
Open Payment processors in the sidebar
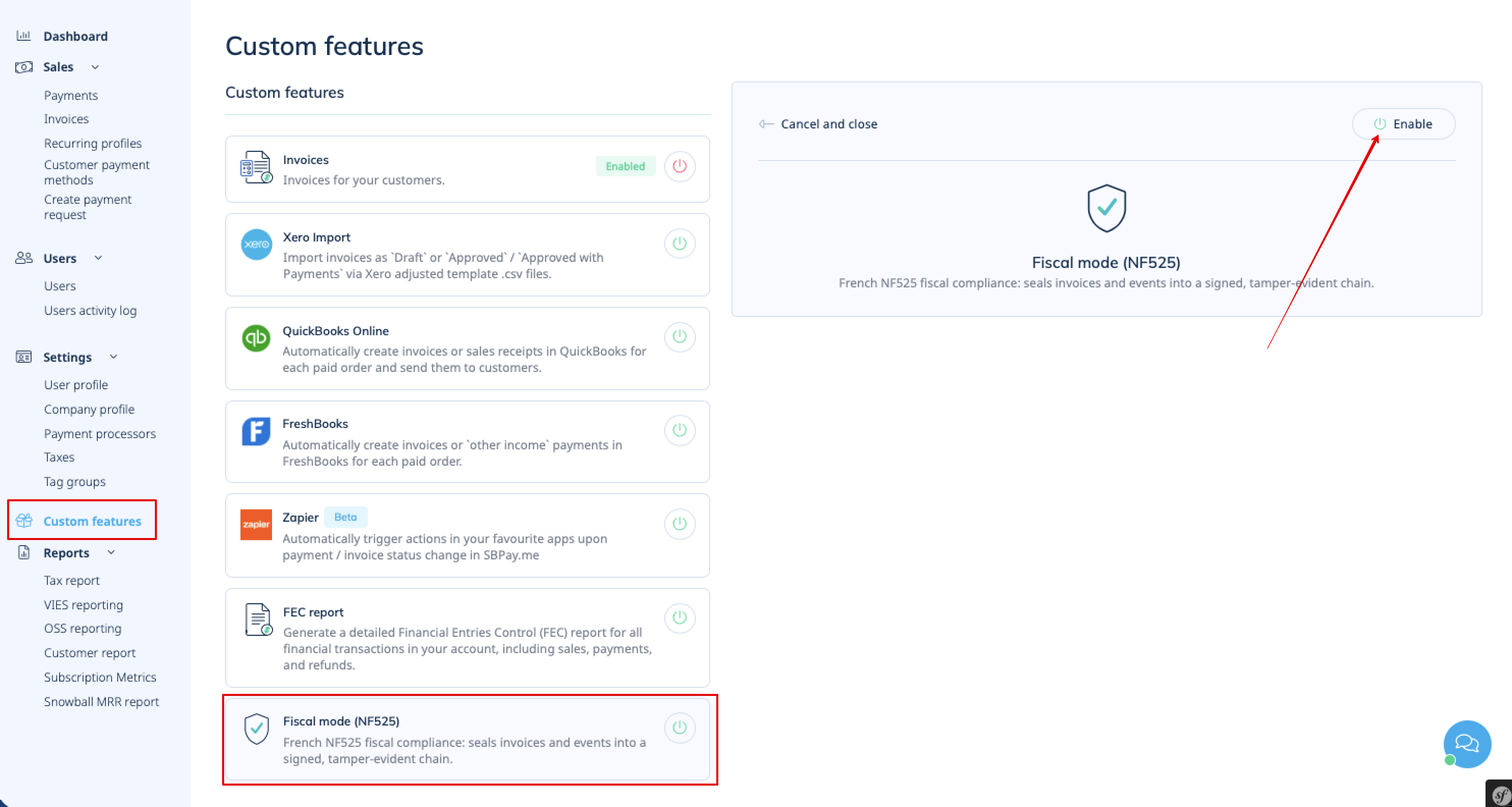point(100,434)
